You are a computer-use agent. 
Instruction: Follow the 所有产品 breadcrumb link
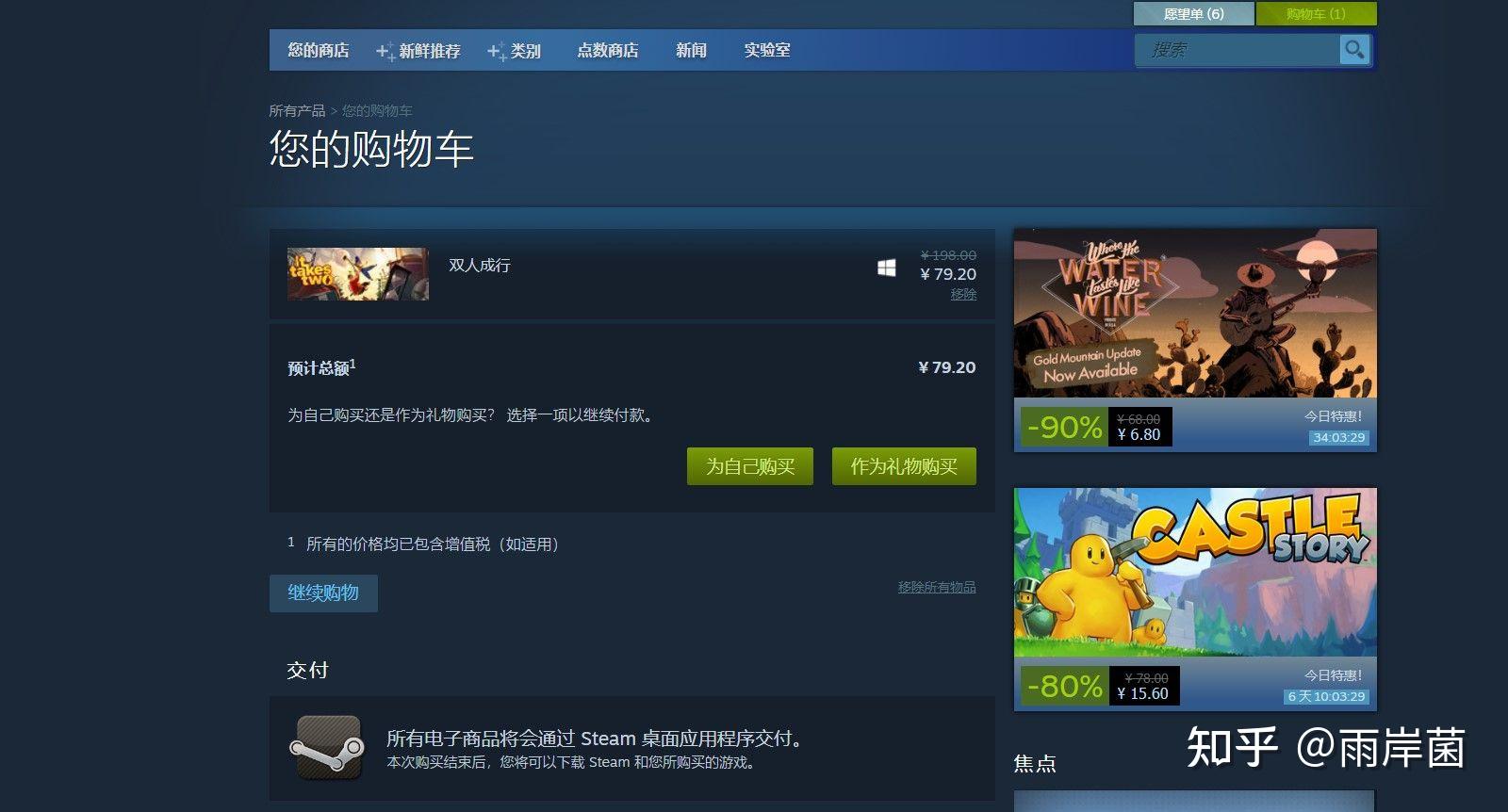[x=297, y=110]
